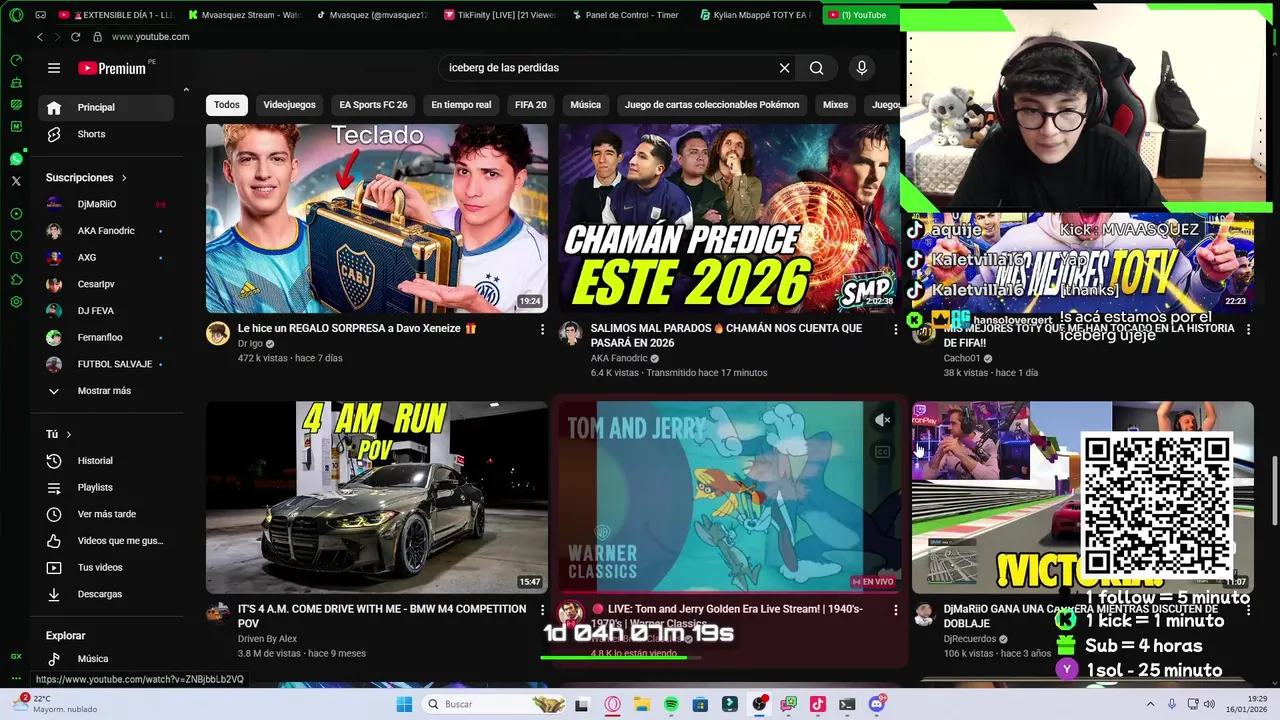
Task: Open the settings gear in Opera sidebar
Action: [x=16, y=302]
